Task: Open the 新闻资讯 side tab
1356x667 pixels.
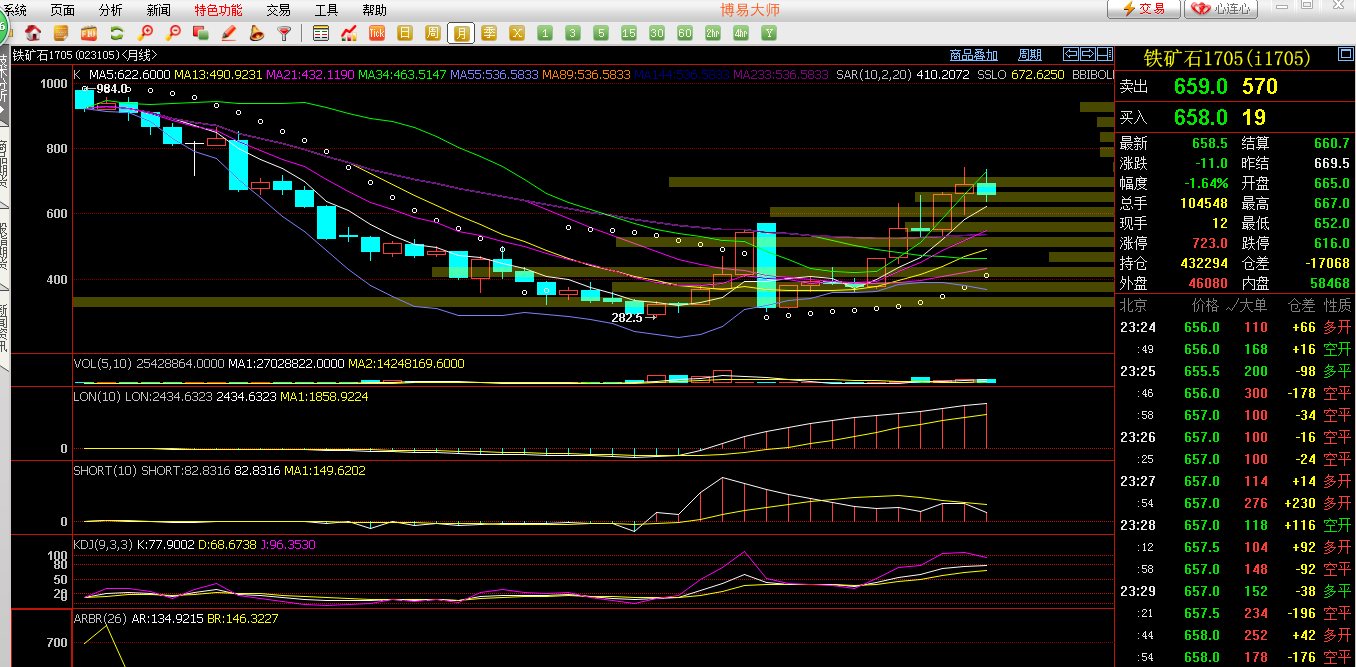Action: pyautogui.click(x=4, y=326)
